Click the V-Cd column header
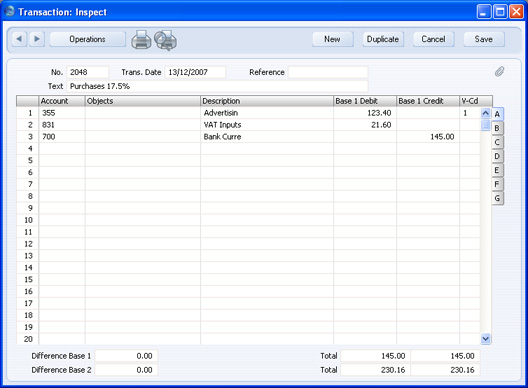 (x=476, y=101)
